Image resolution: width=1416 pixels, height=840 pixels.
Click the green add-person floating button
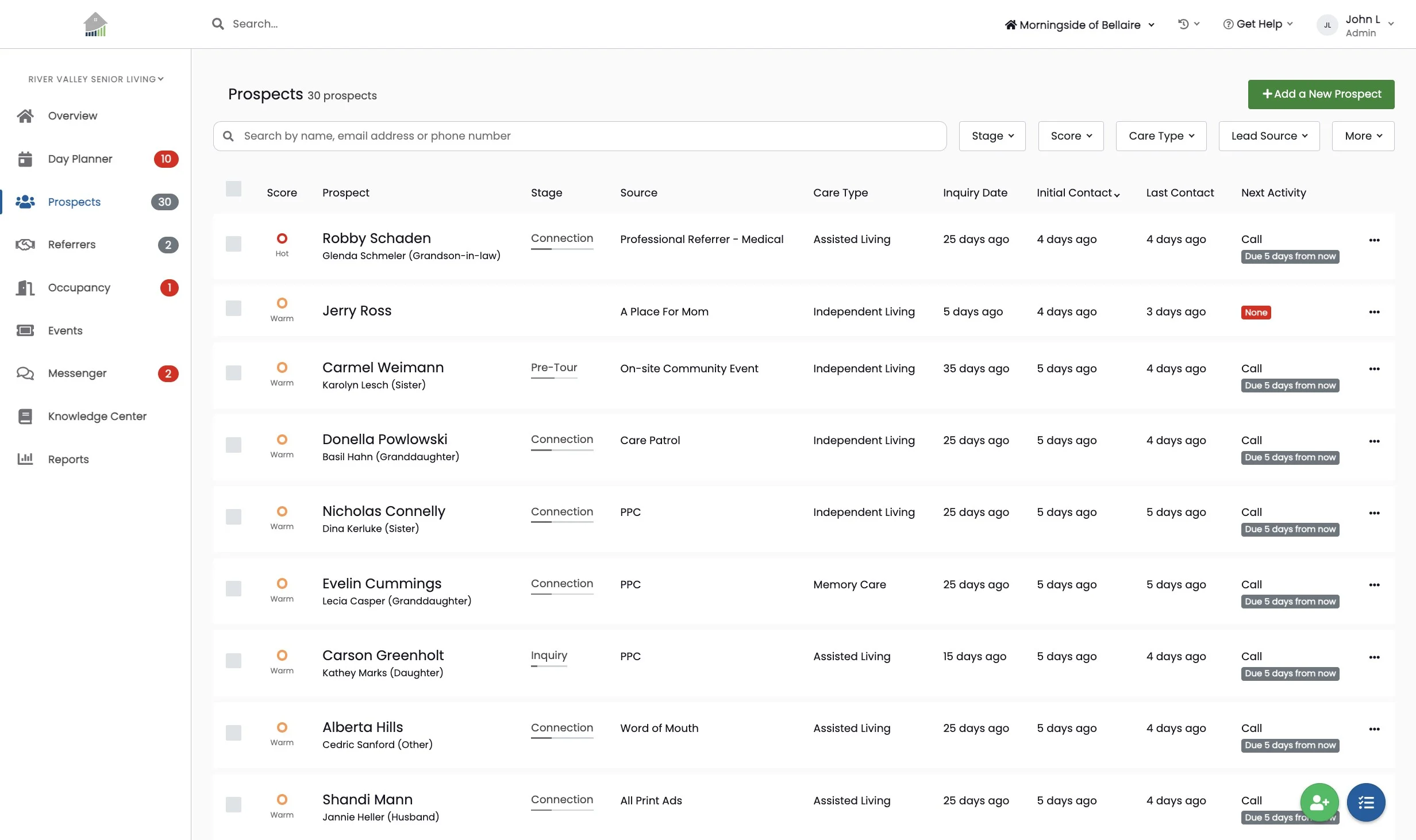pos(1319,803)
